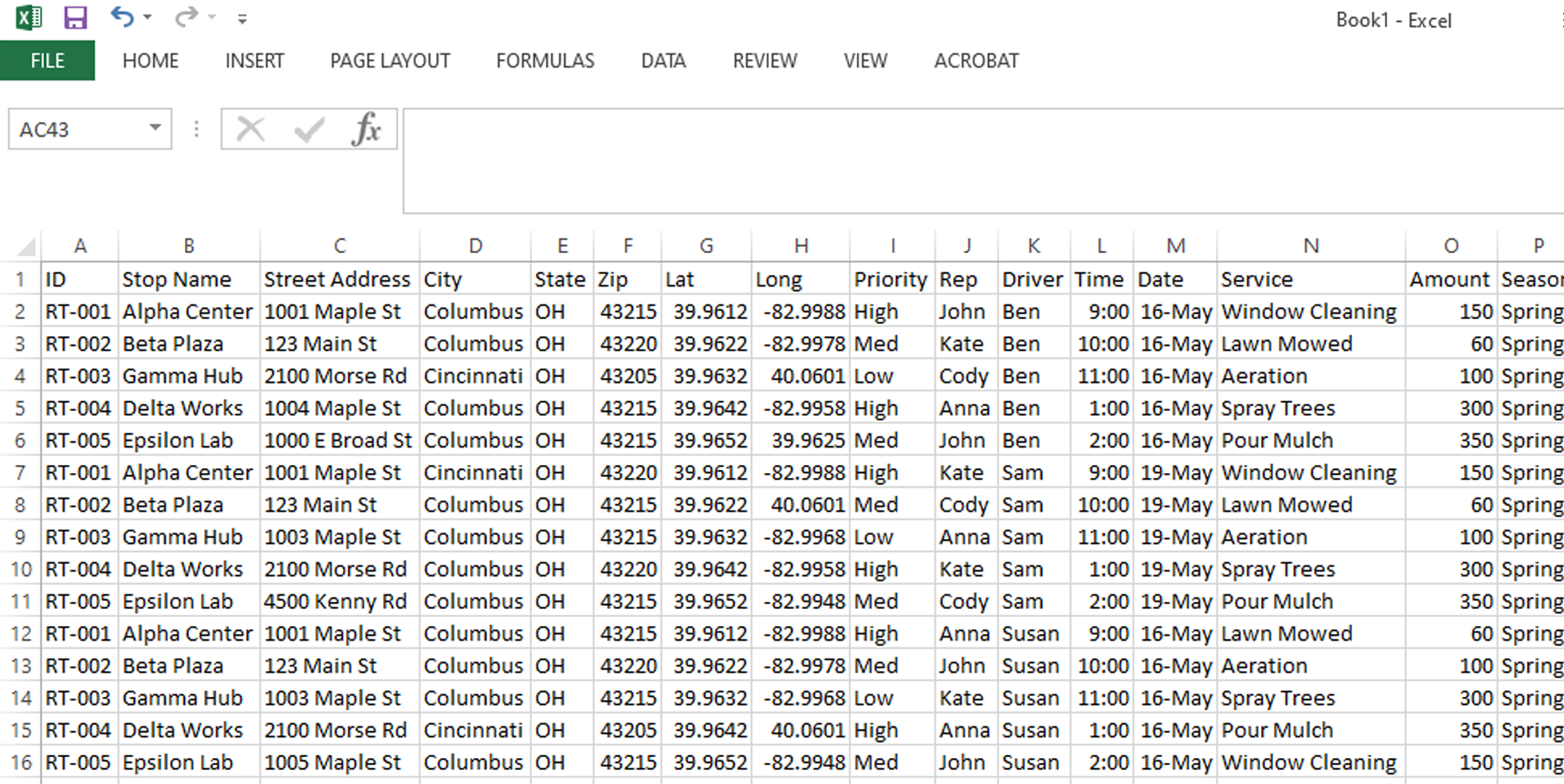1564x784 pixels.
Task: Select the FORMULAS ribbon tab
Action: coord(544,60)
